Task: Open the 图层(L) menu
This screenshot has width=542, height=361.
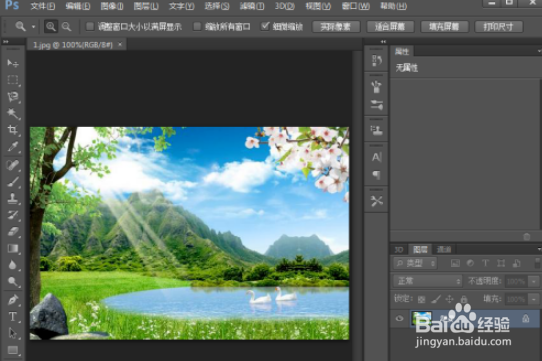Action: (146, 6)
